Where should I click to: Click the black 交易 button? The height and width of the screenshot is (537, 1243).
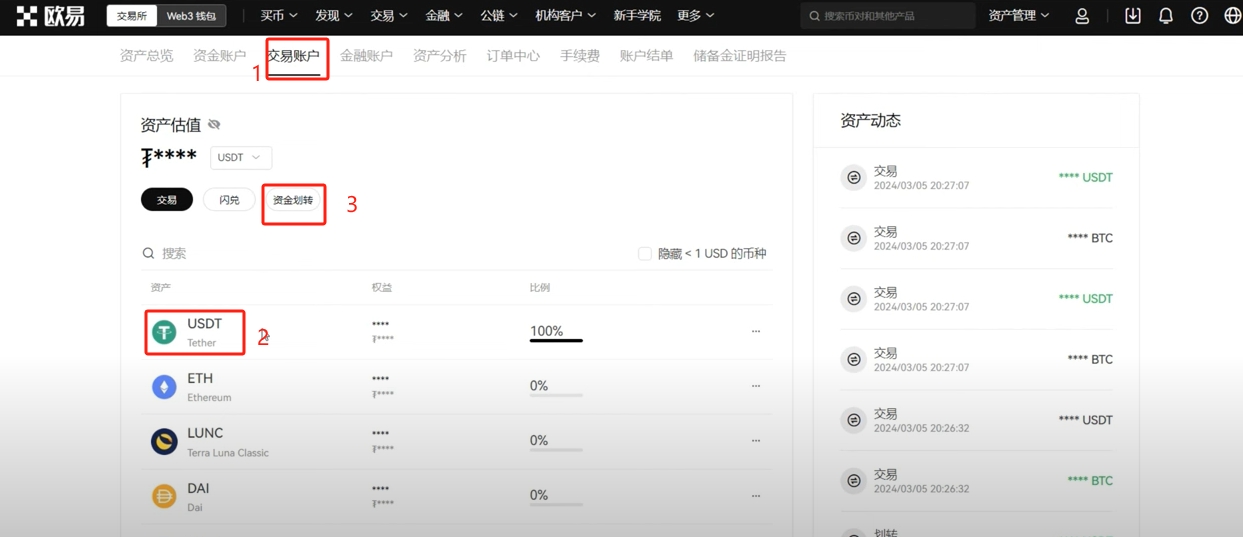coord(167,200)
